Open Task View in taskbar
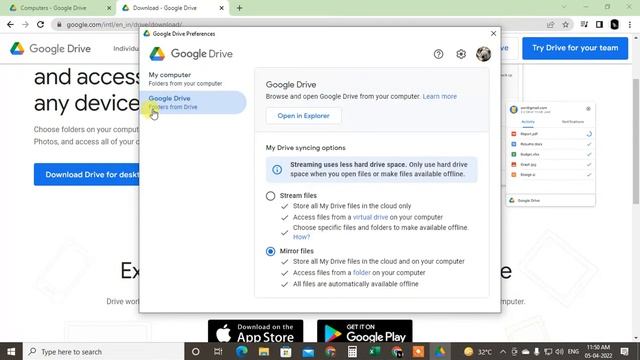The height and width of the screenshot is (360, 640). coord(218,351)
